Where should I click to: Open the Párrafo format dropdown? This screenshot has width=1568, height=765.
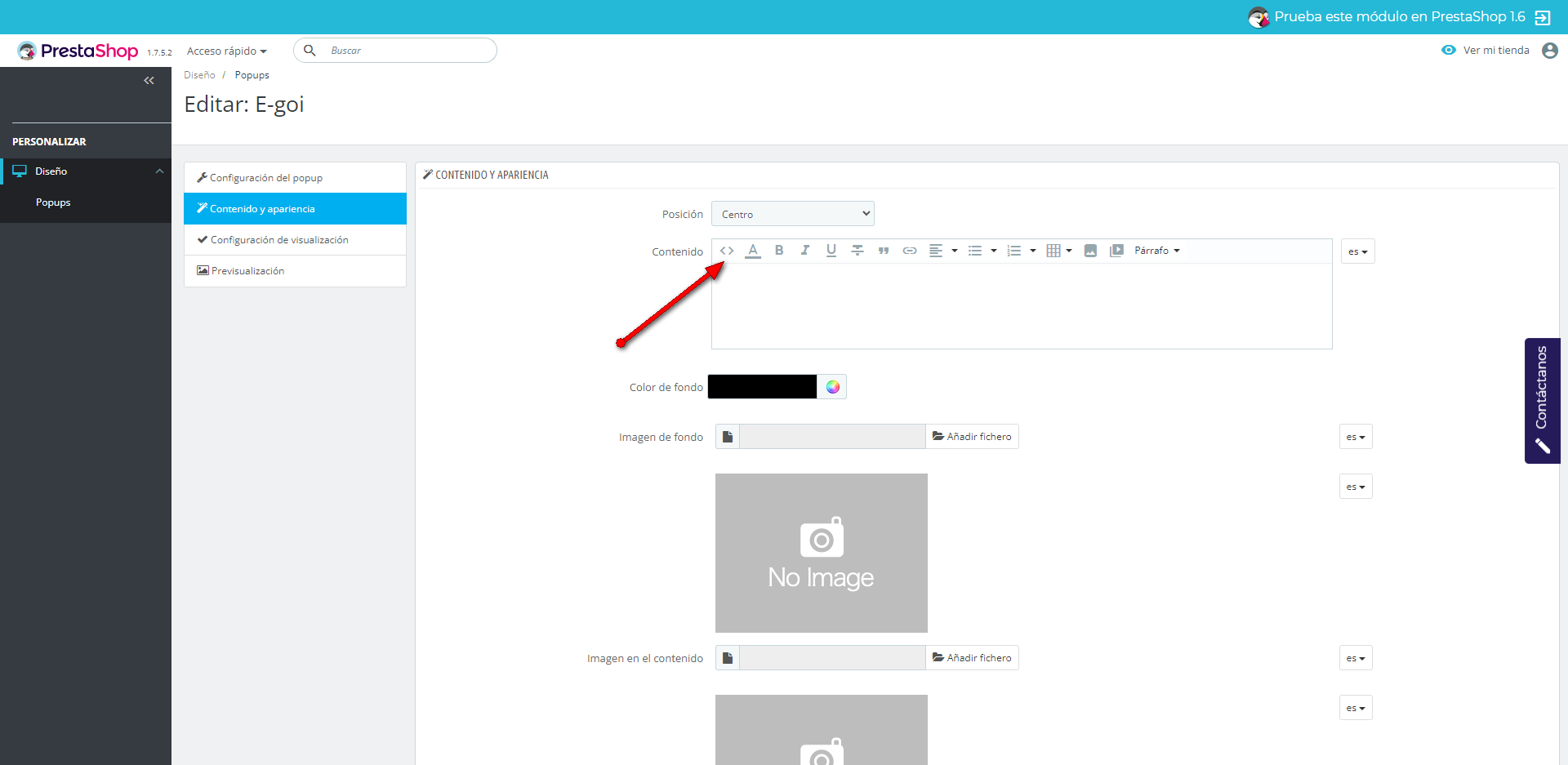pyautogui.click(x=1156, y=251)
